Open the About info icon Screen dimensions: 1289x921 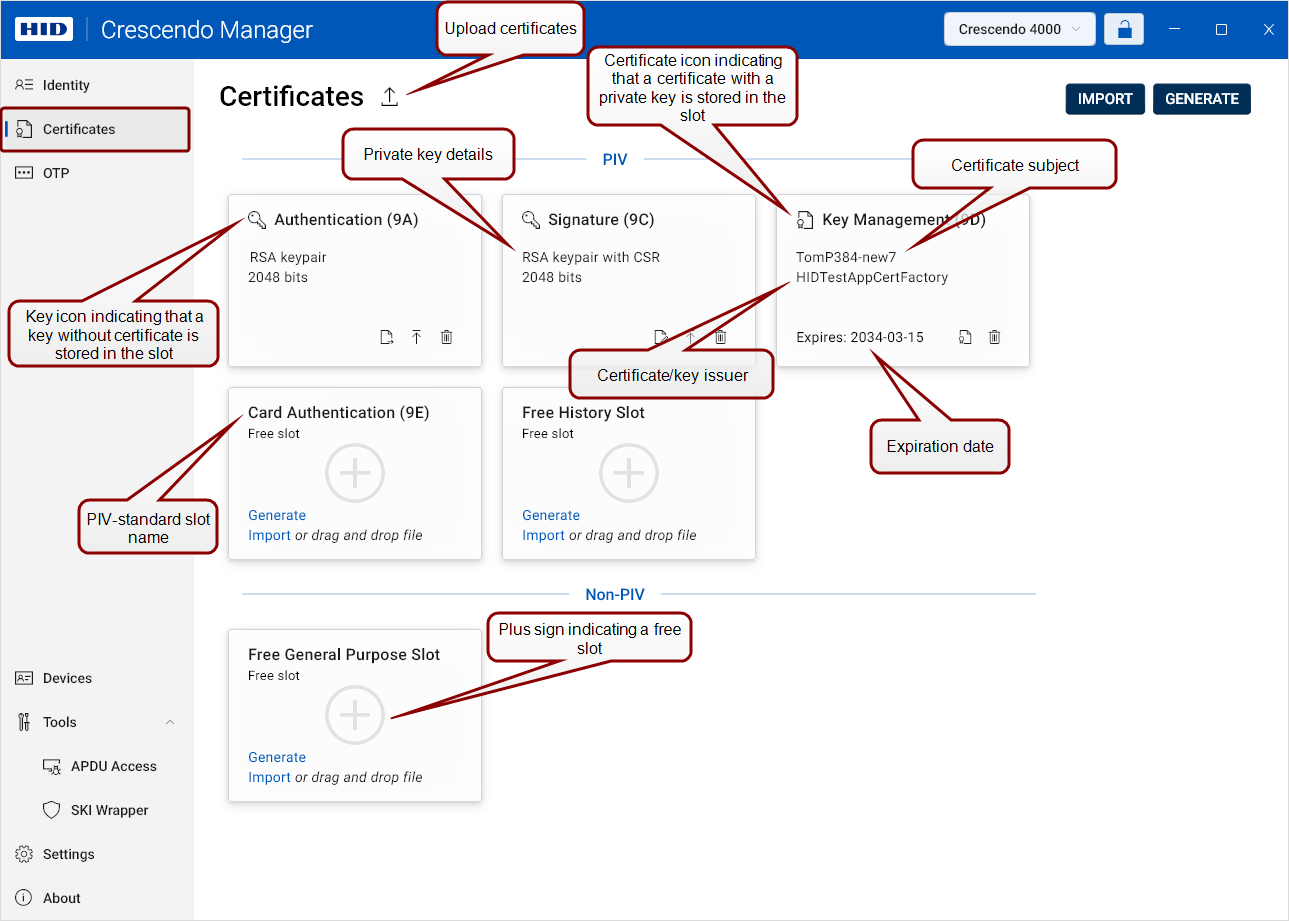click(x=25, y=898)
